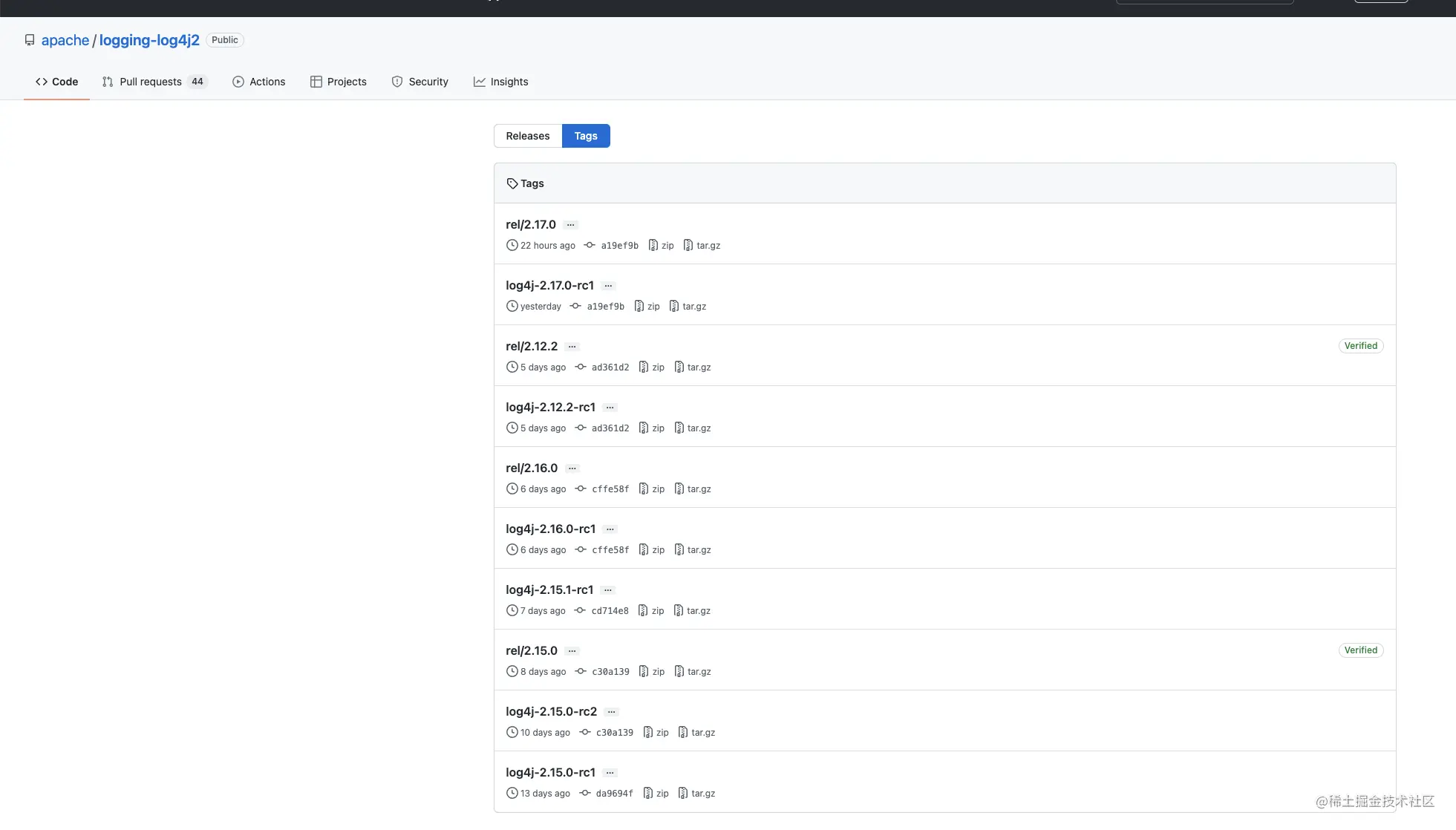Switch to the Code tab
1456x830 pixels.
[x=57, y=82]
